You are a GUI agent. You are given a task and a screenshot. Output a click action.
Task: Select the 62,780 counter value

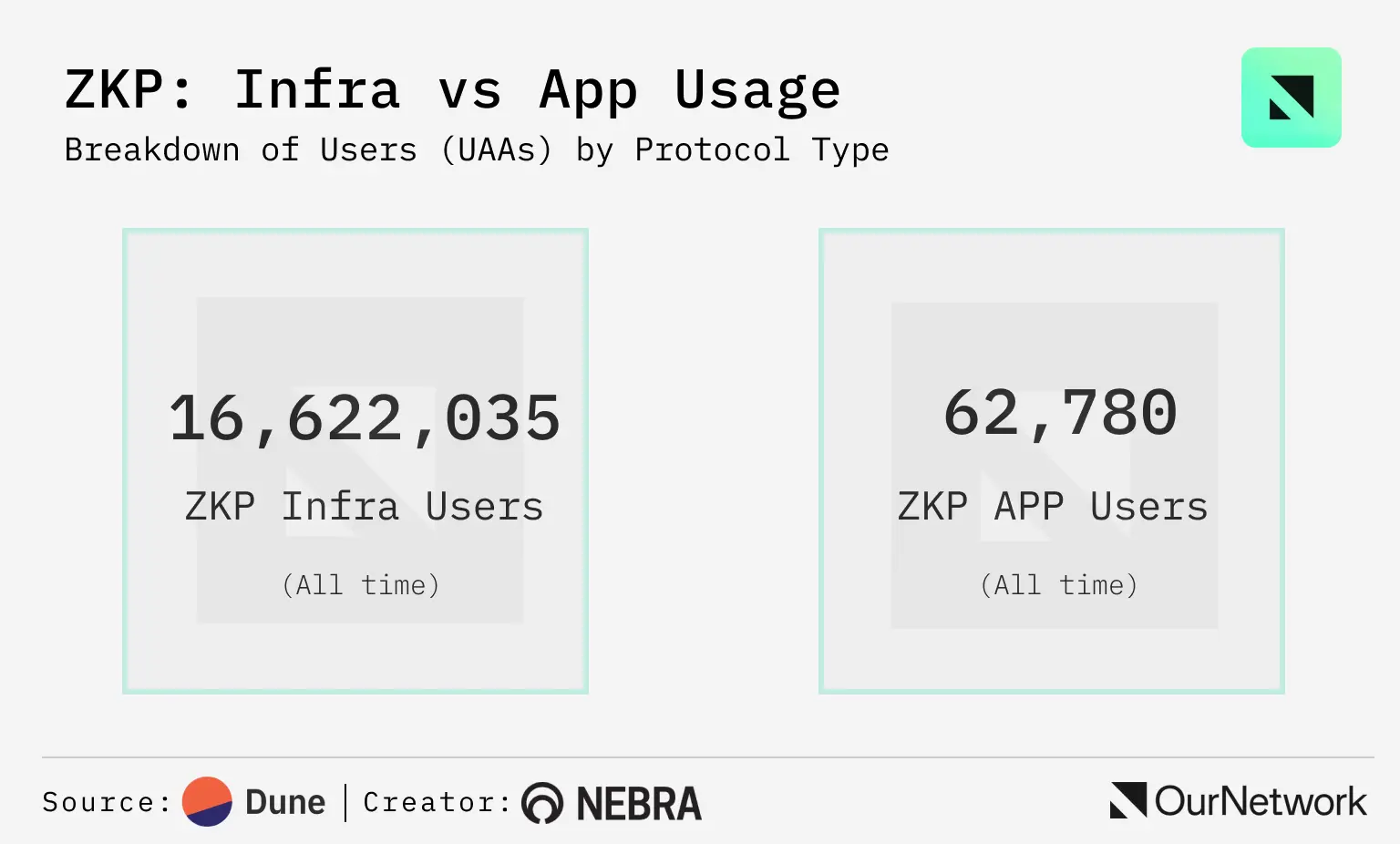click(x=1060, y=413)
